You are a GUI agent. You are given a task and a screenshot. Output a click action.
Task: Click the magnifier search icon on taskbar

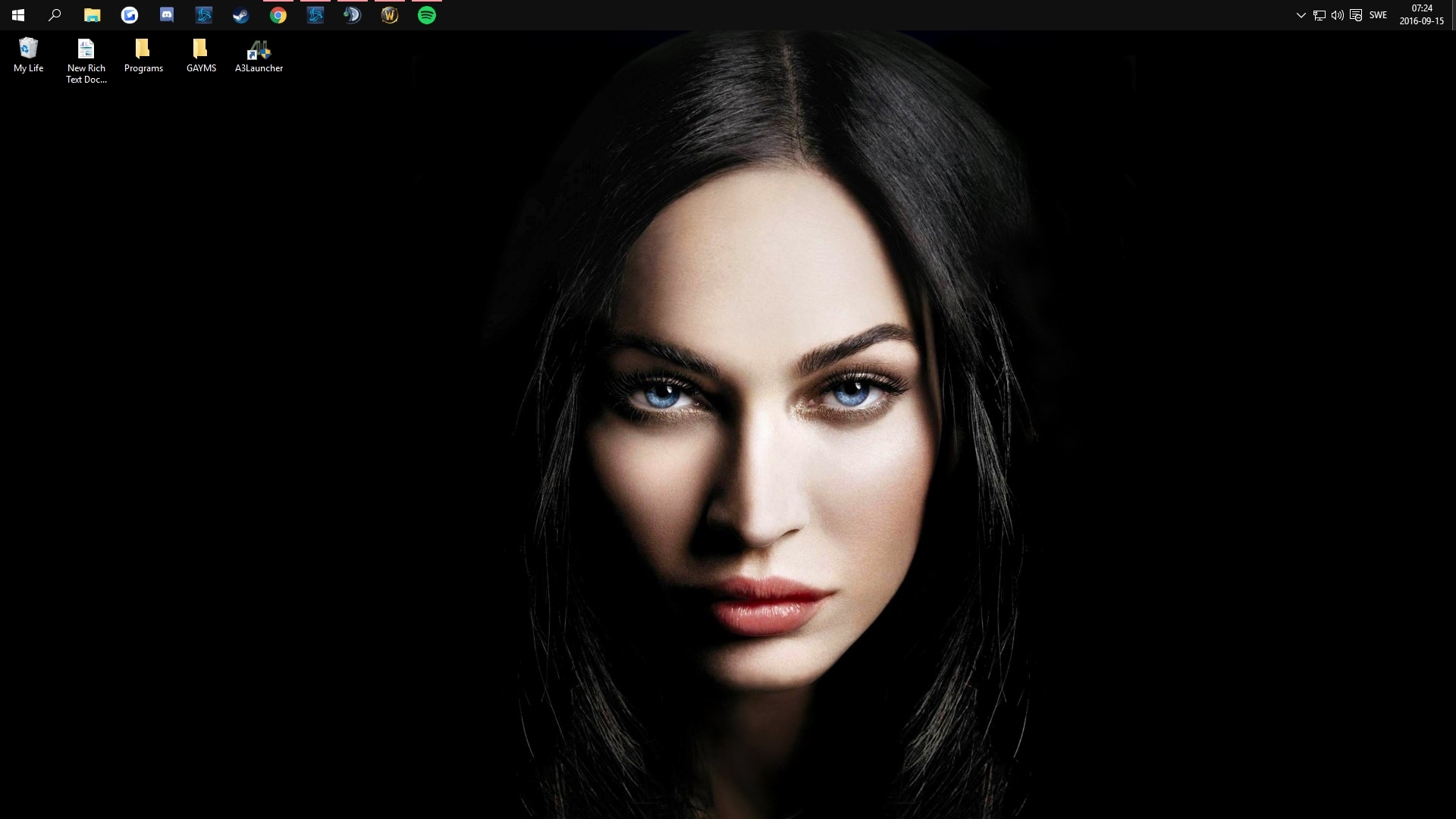55,15
